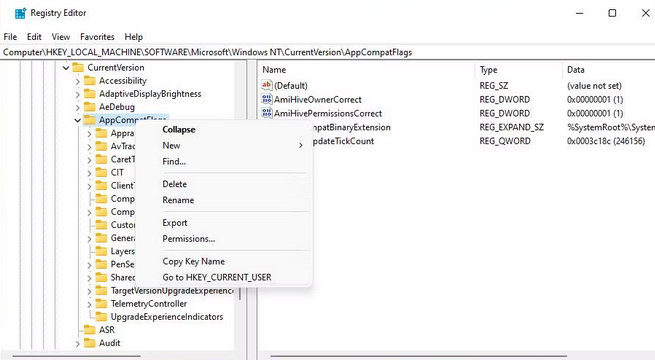
Task: Select the UpgradeExperienceIndicators tree item
Action: (167, 317)
